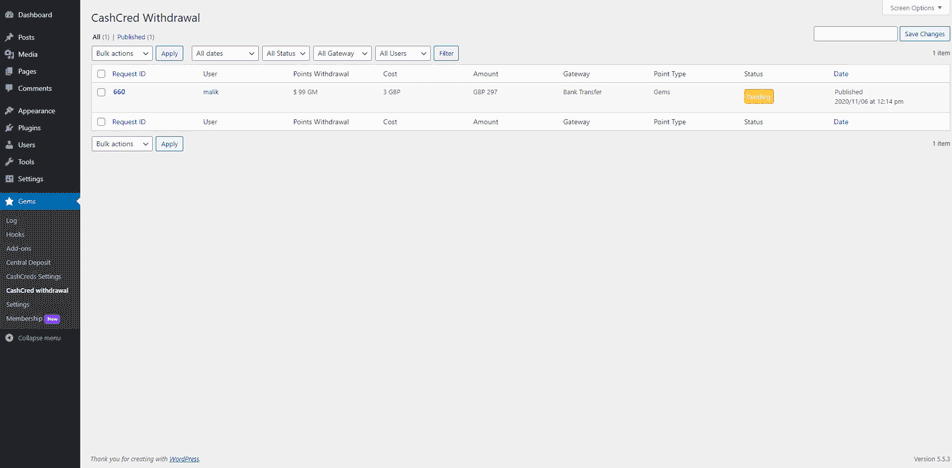Sort by Request ID header column
This screenshot has height=468, width=952.
pos(129,74)
